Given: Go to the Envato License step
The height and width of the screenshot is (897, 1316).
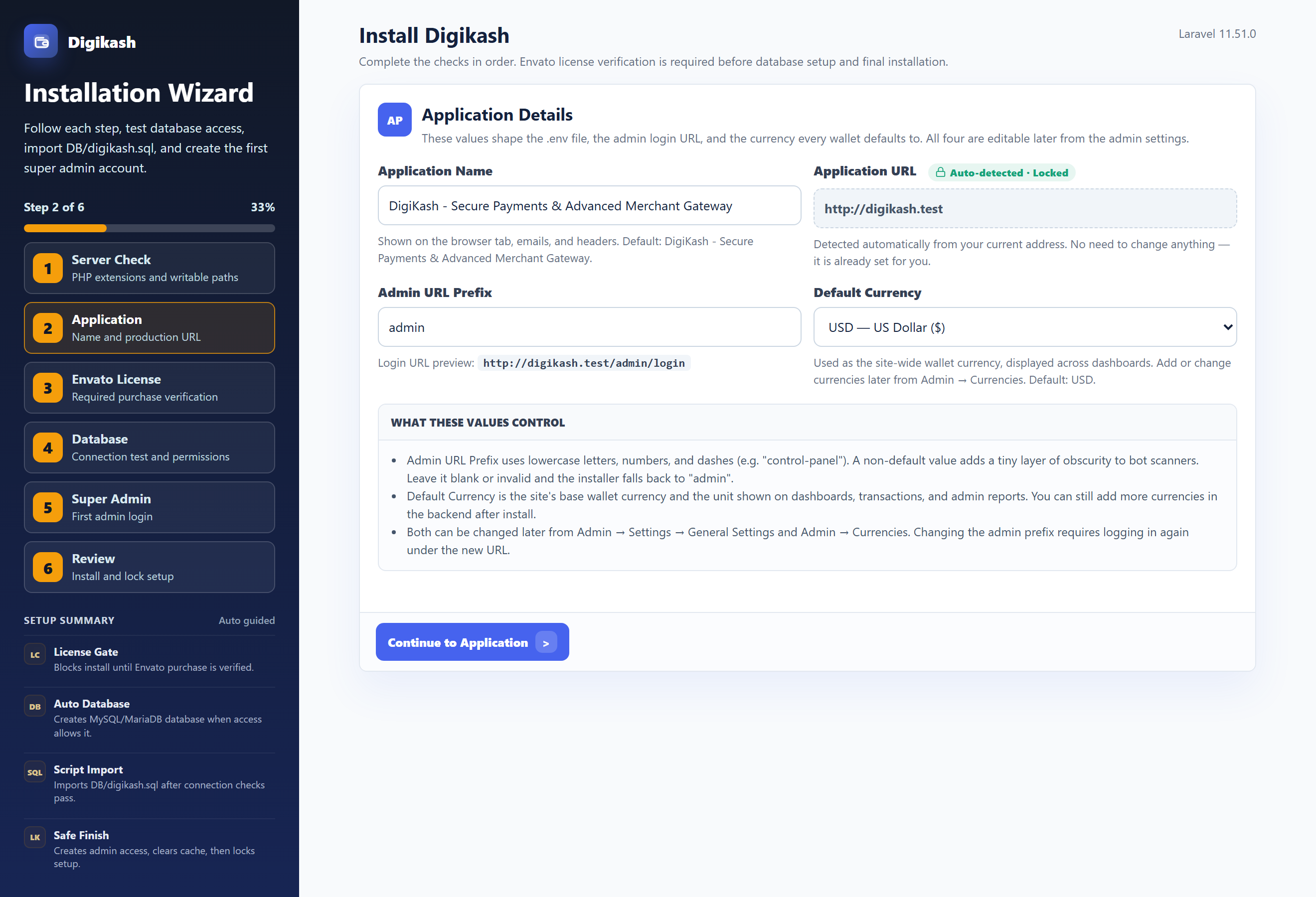Looking at the screenshot, I should click(x=150, y=388).
